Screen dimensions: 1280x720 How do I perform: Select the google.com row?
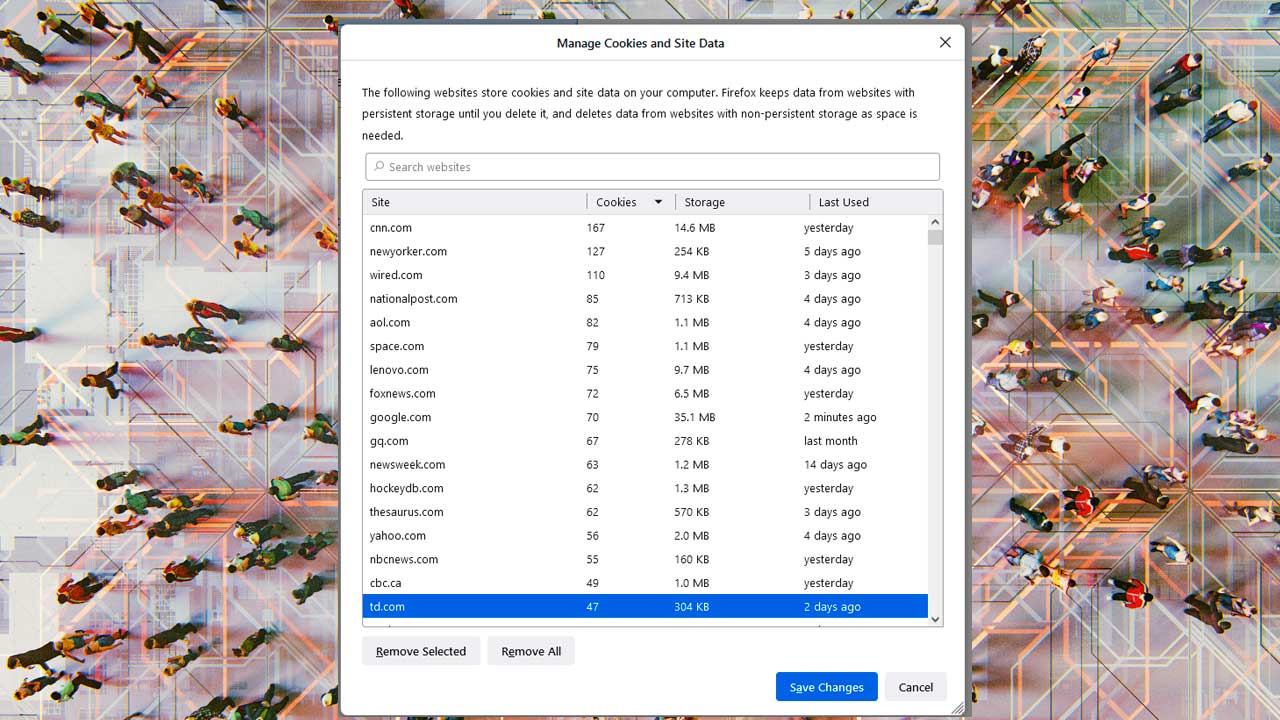(x=645, y=417)
